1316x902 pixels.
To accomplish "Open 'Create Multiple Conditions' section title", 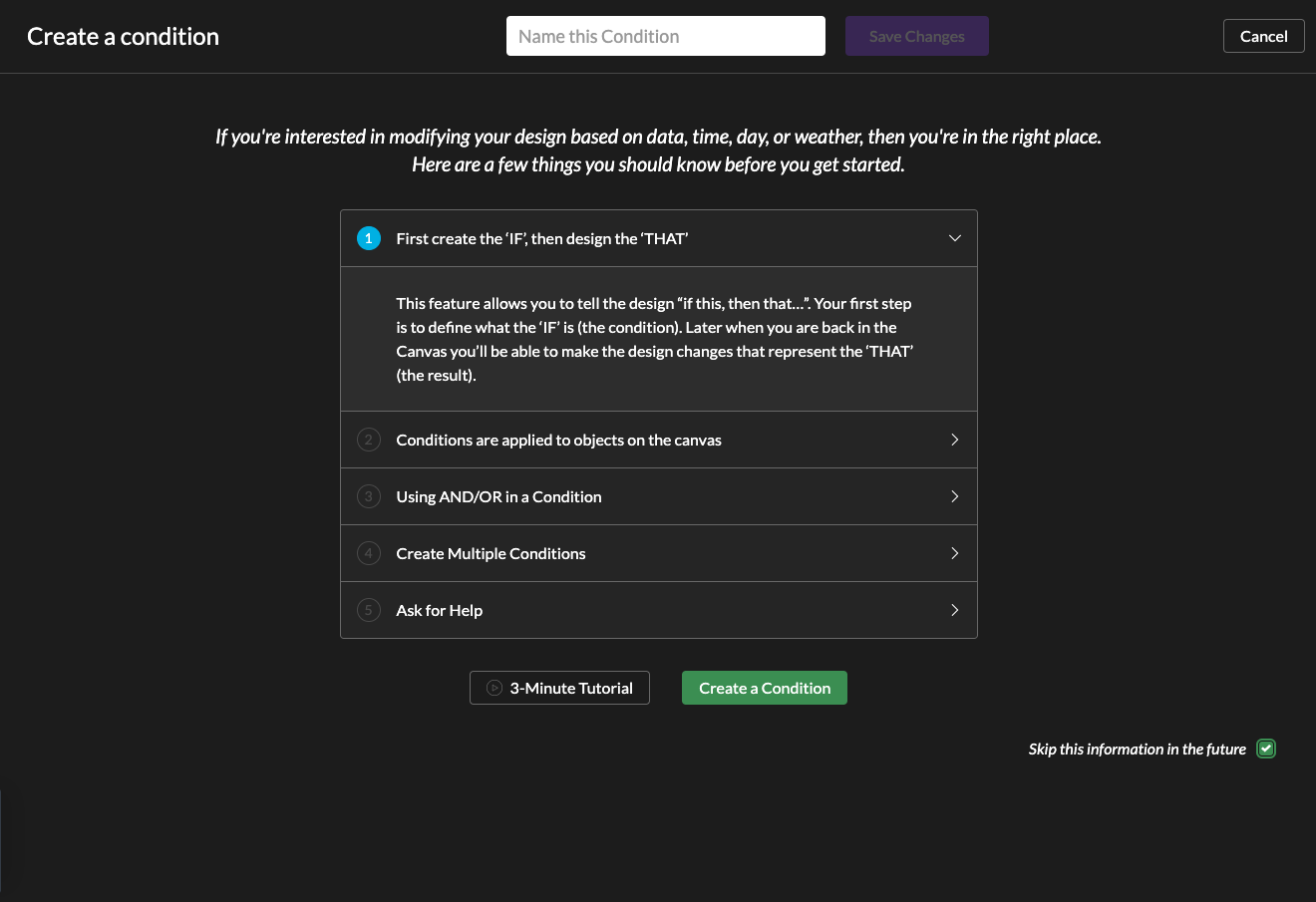I will pos(491,553).
